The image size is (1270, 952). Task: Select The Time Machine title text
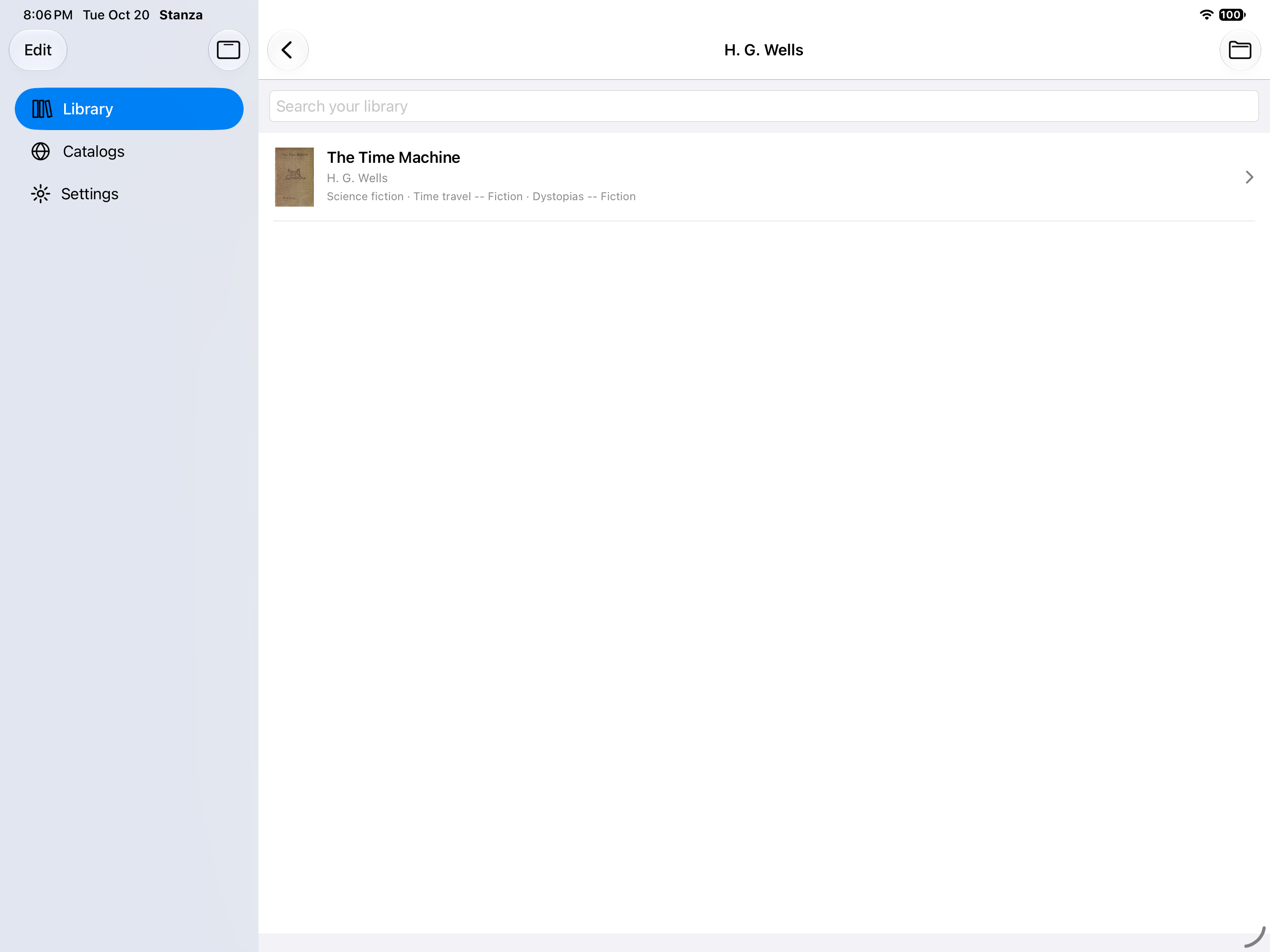coord(393,157)
